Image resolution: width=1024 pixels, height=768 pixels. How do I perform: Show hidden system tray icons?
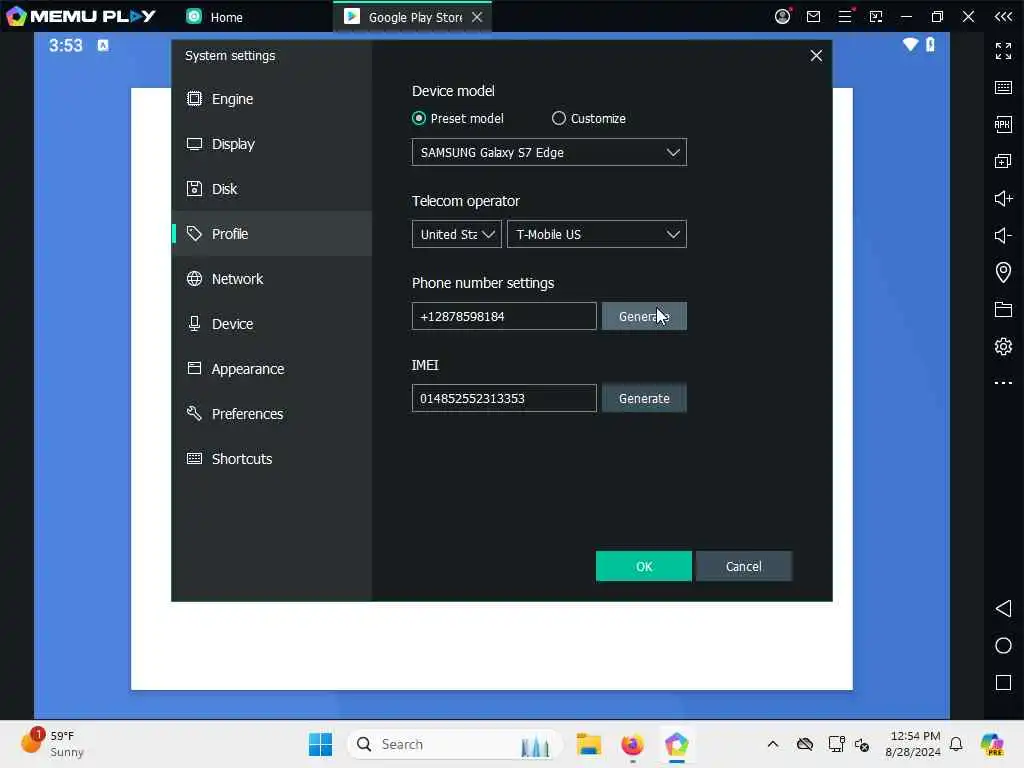(773, 744)
